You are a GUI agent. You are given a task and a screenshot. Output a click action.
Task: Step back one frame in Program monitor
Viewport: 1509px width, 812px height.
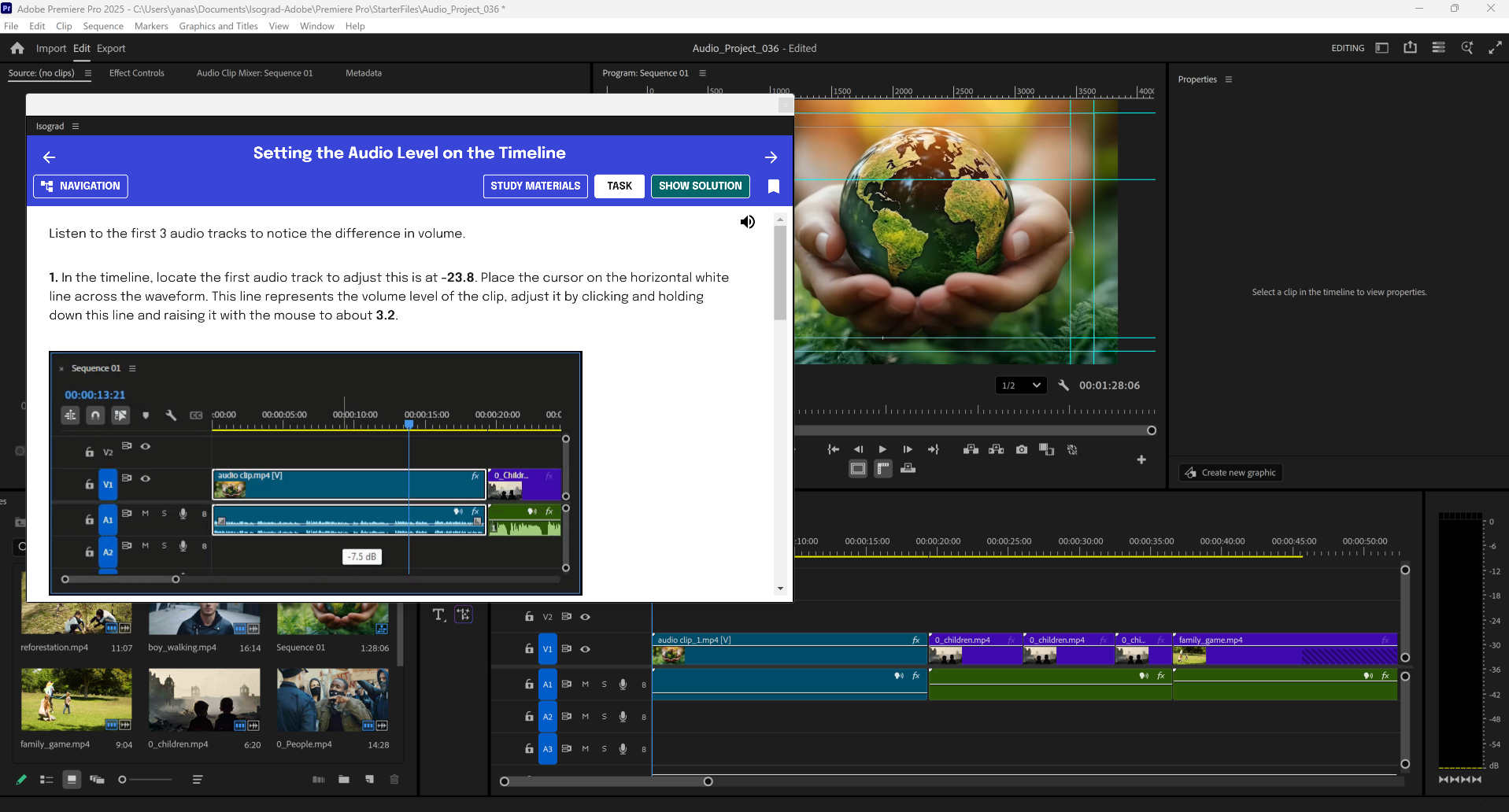coord(858,449)
